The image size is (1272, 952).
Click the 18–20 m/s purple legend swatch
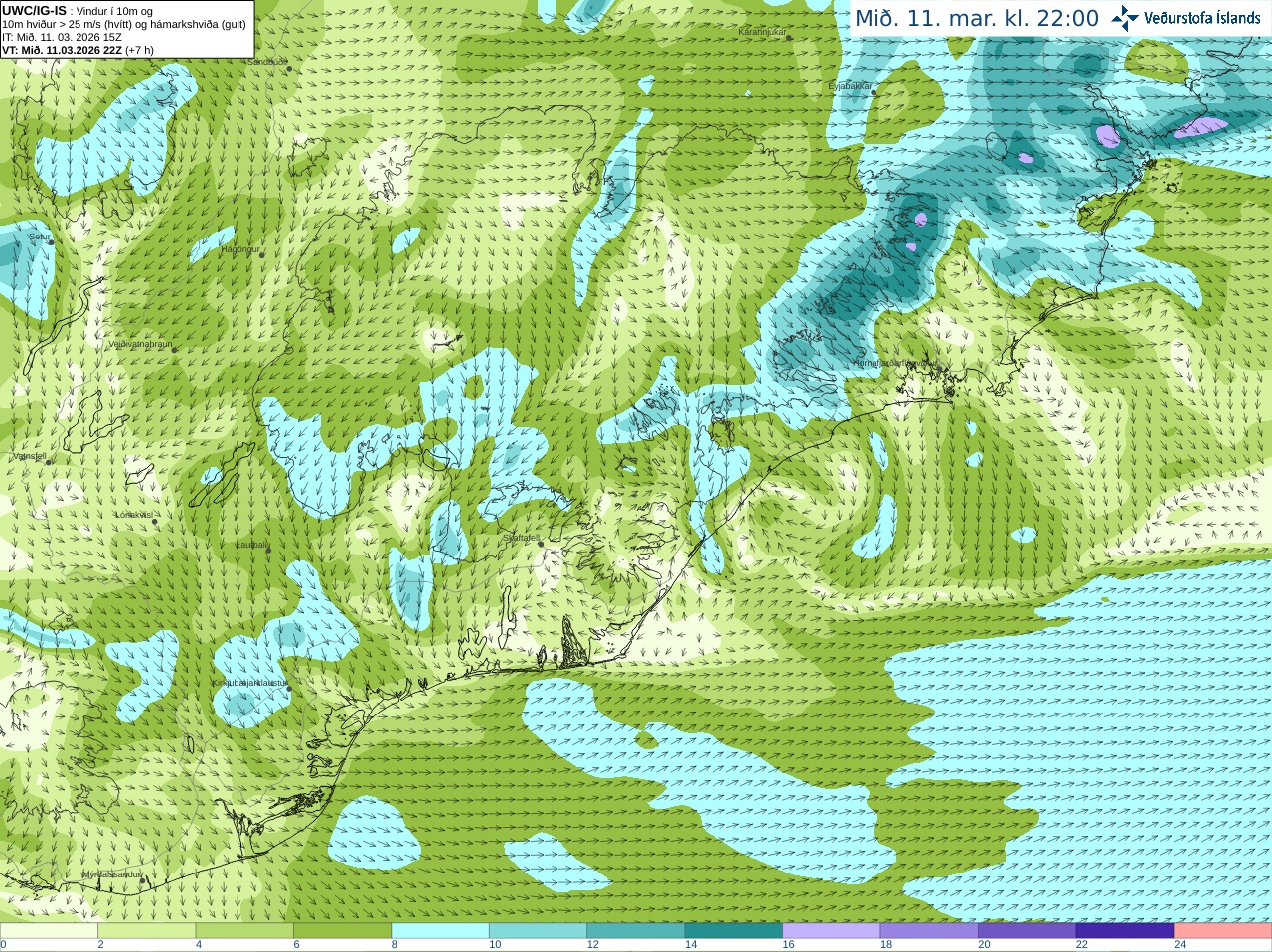point(929,931)
